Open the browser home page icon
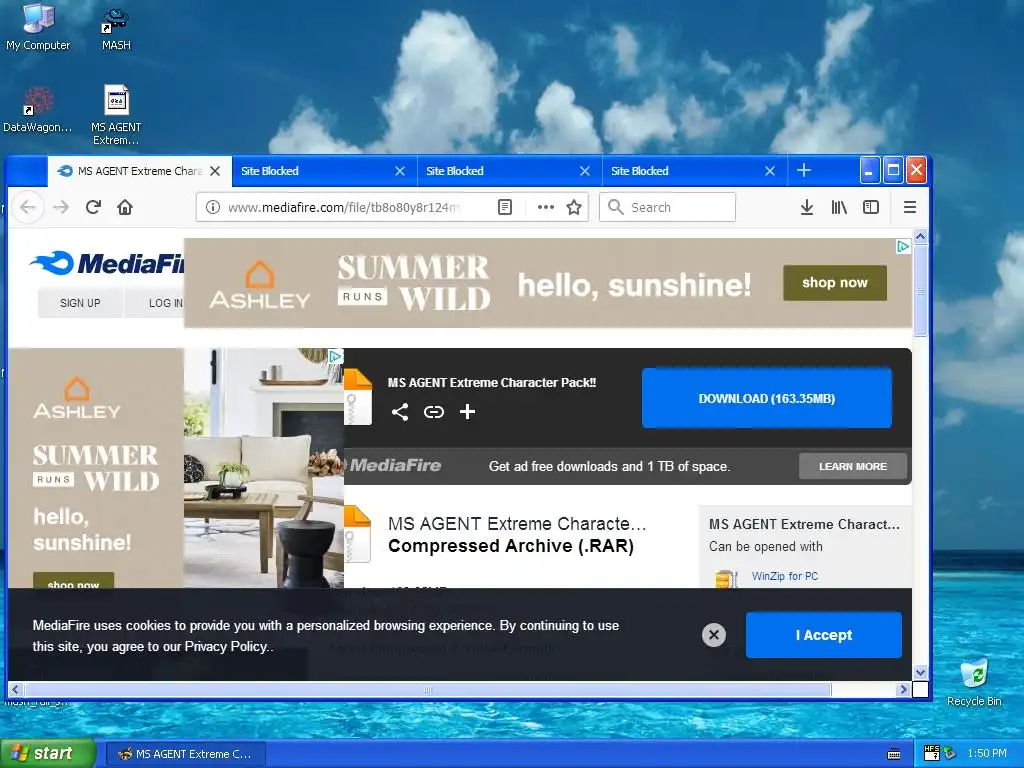 point(125,207)
